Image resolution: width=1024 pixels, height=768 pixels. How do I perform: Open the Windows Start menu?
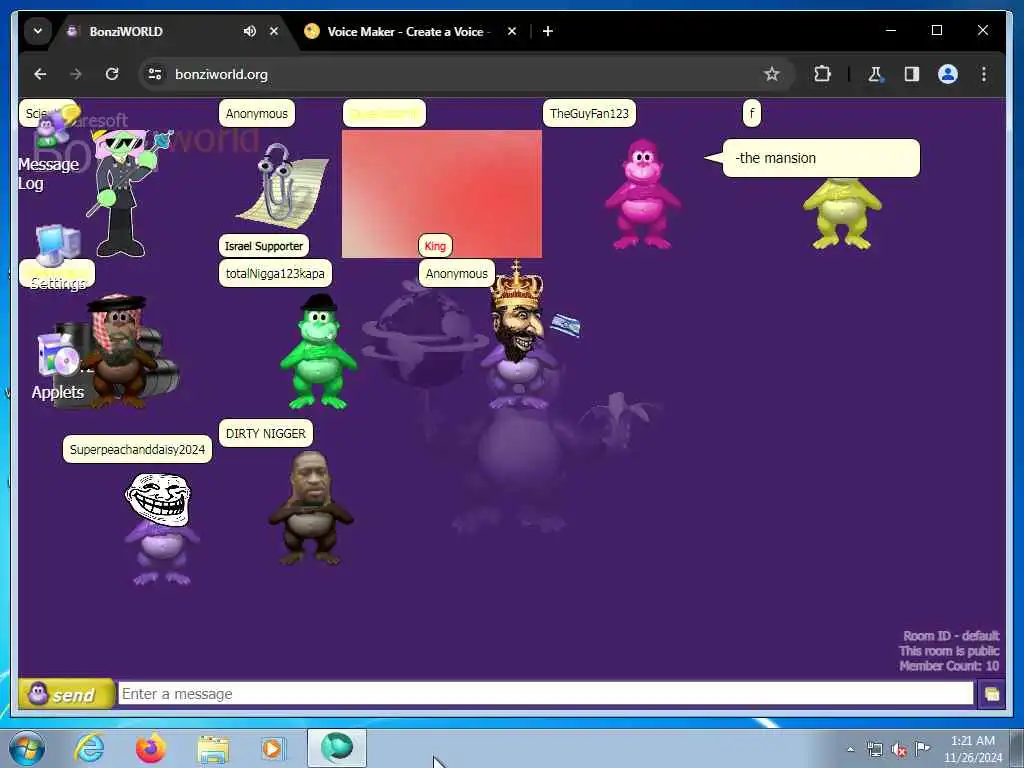click(27, 748)
